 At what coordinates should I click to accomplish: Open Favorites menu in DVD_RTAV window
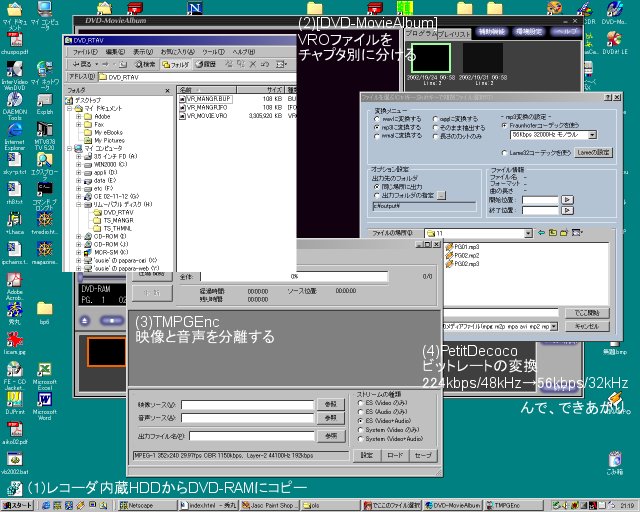[177, 52]
